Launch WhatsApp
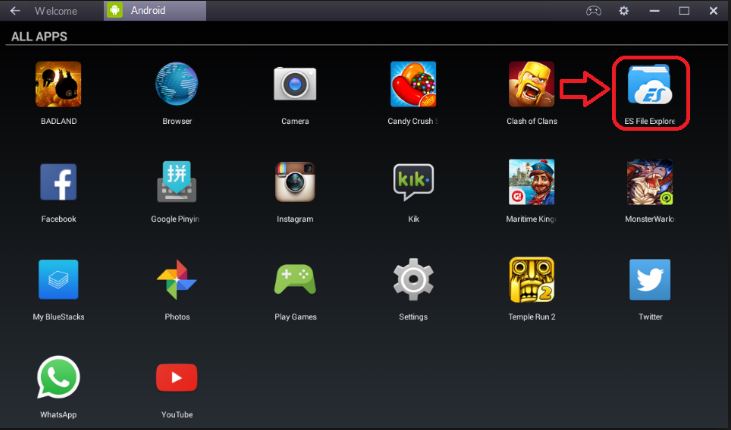 [x=58, y=377]
